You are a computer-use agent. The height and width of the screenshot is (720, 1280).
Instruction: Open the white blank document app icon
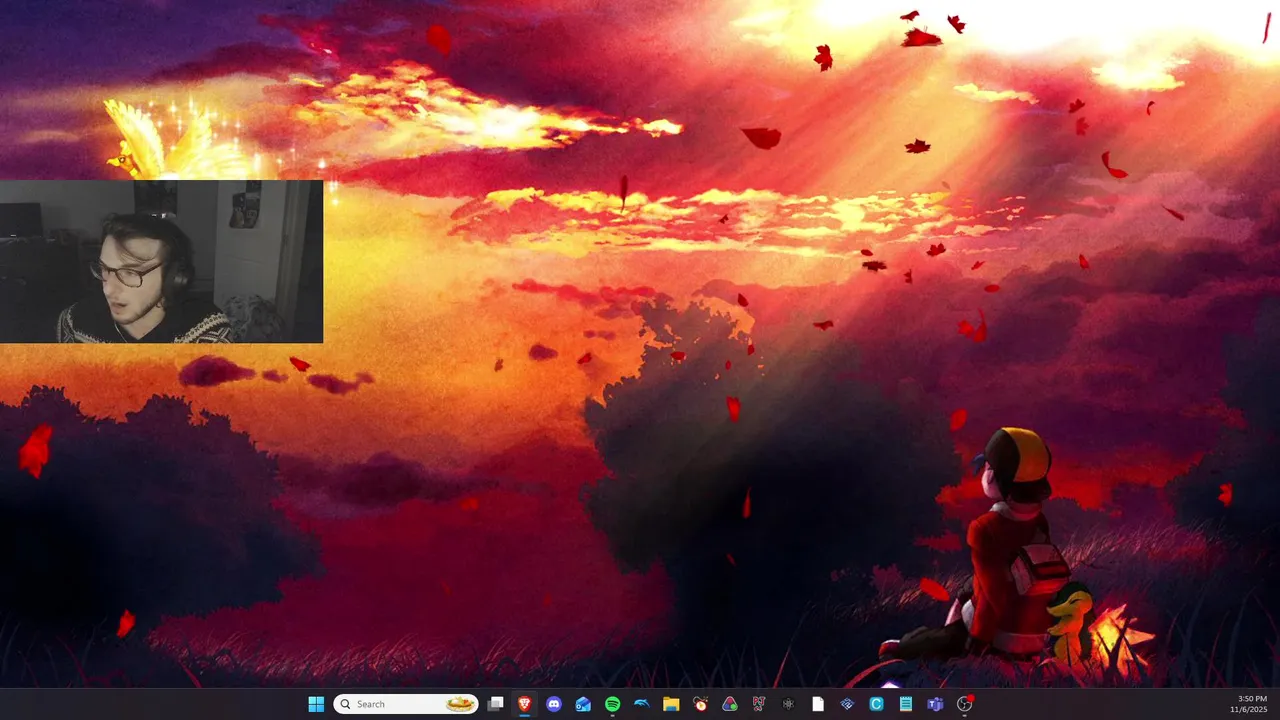tap(818, 704)
